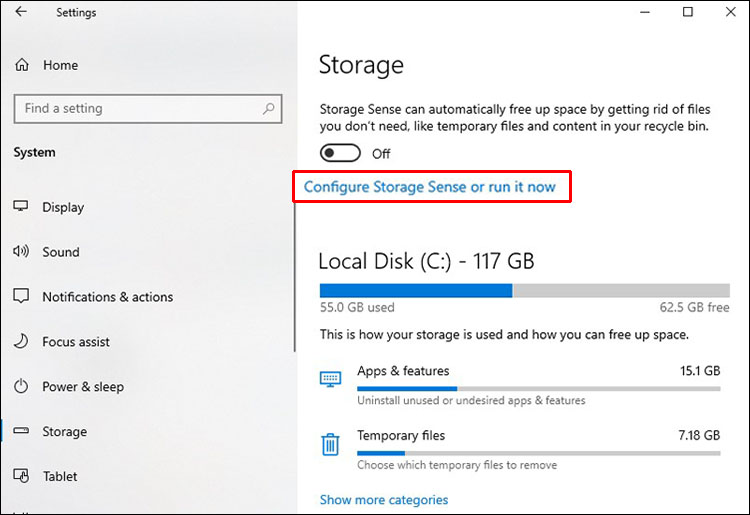
Task: Click the Power & sleep icon
Action: tap(21, 387)
